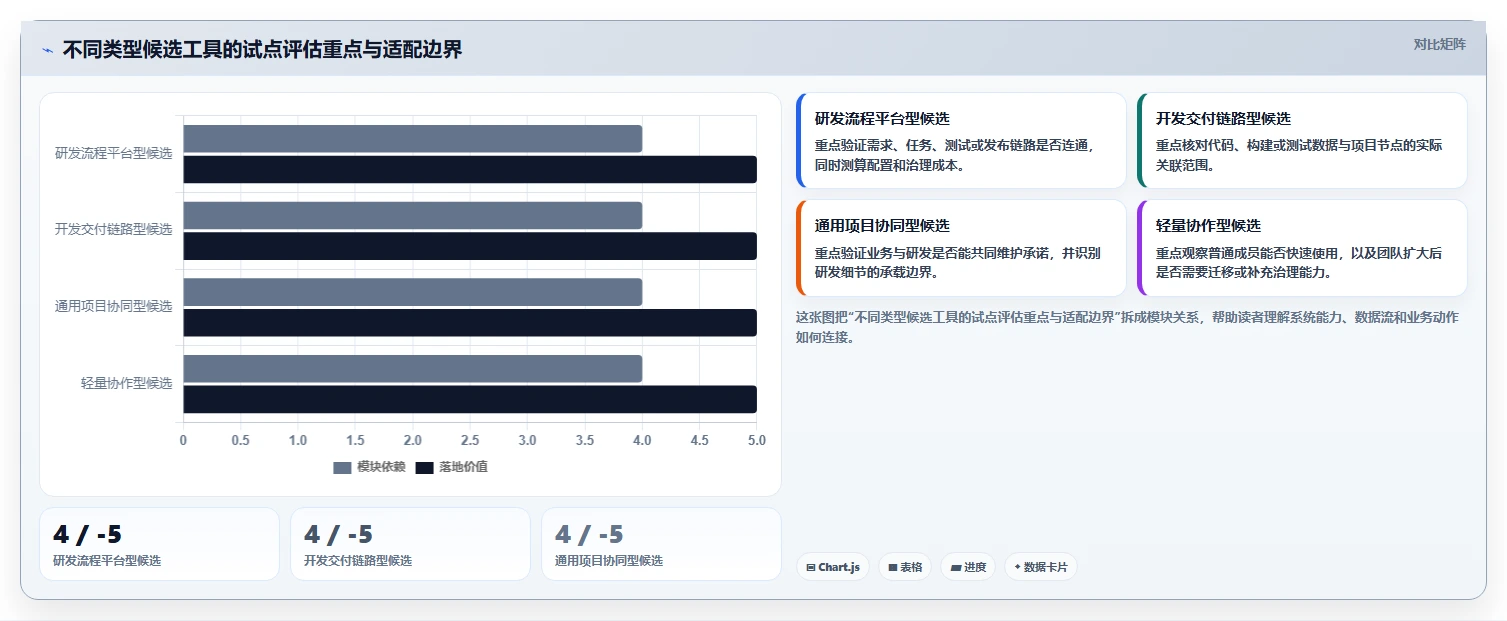Screen dimensions: 1507x621
Task: Toggle the 模块依赖 legend swatch
Action: [x=342, y=467]
